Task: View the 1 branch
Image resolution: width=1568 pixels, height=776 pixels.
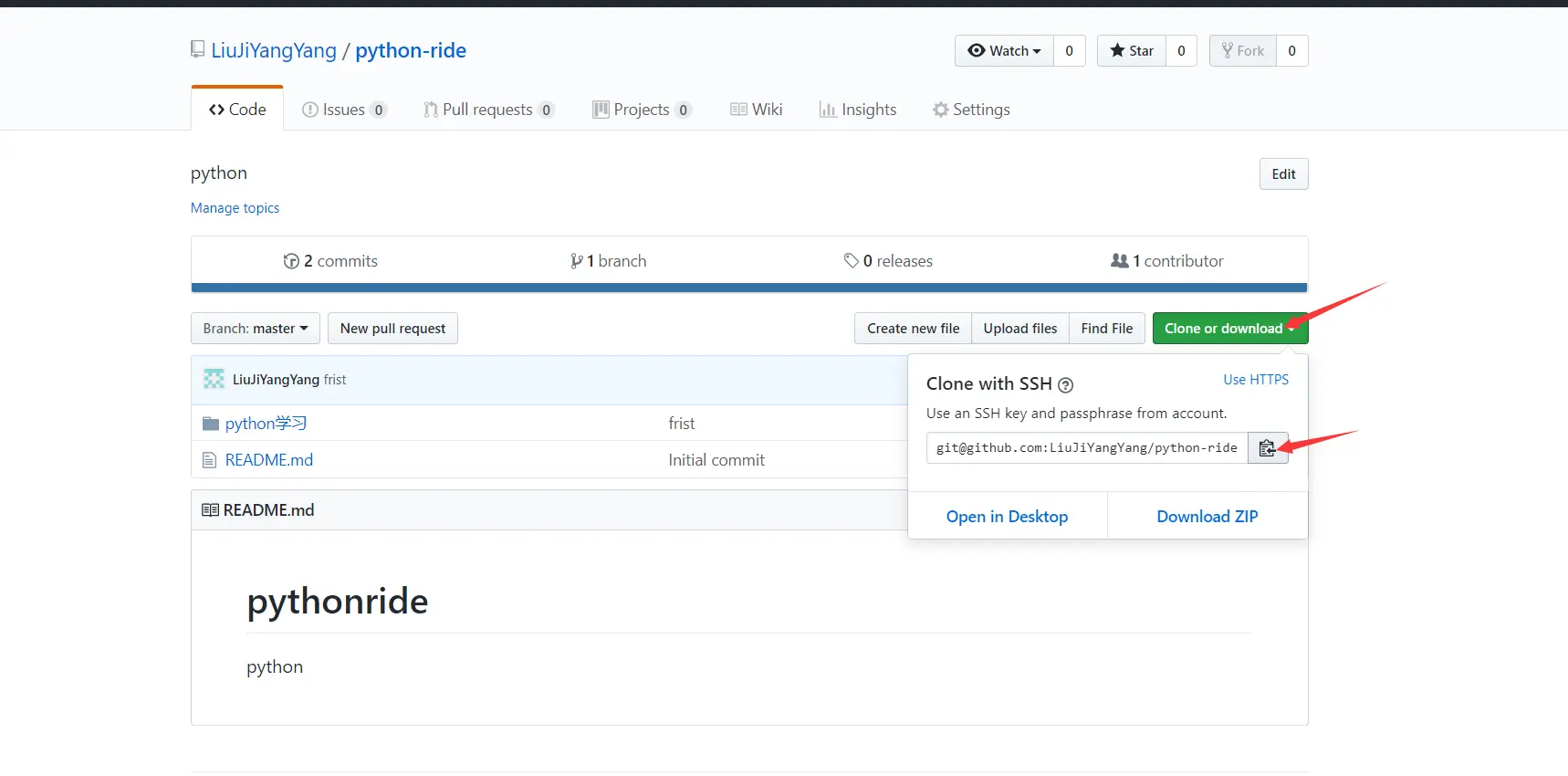Action: [x=608, y=261]
